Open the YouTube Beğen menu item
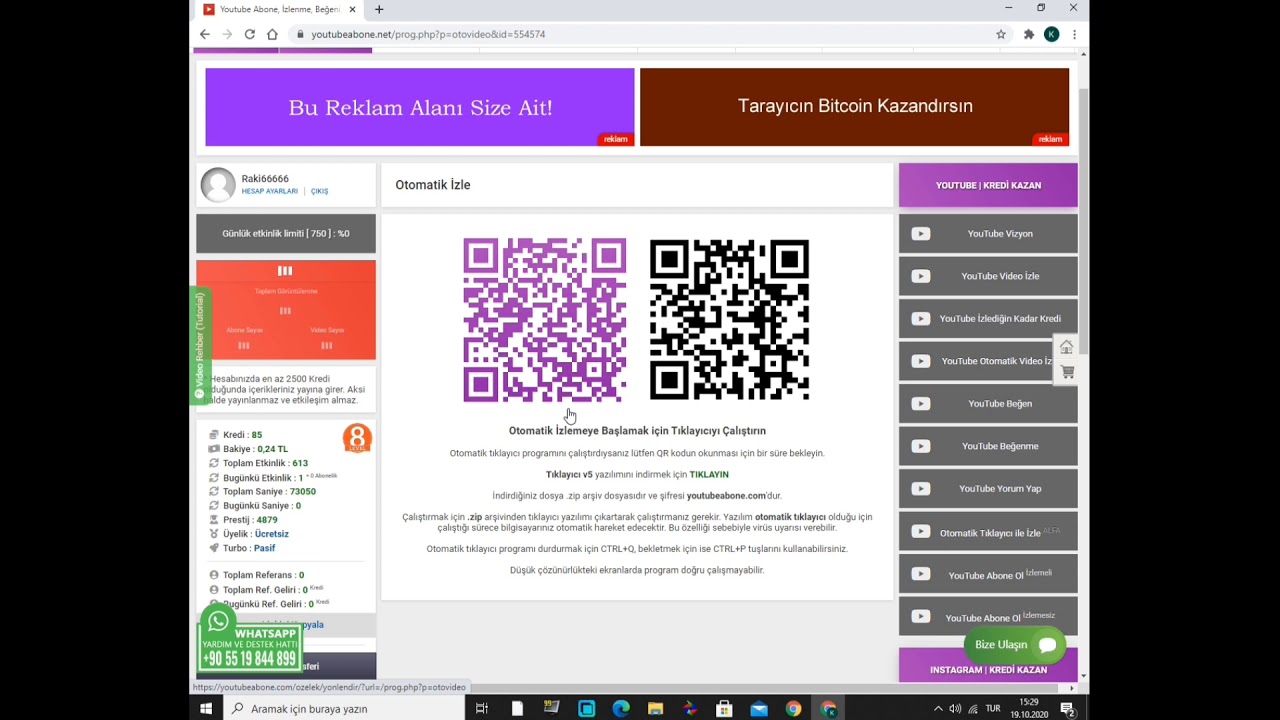This screenshot has height=720, width=1280. point(988,403)
